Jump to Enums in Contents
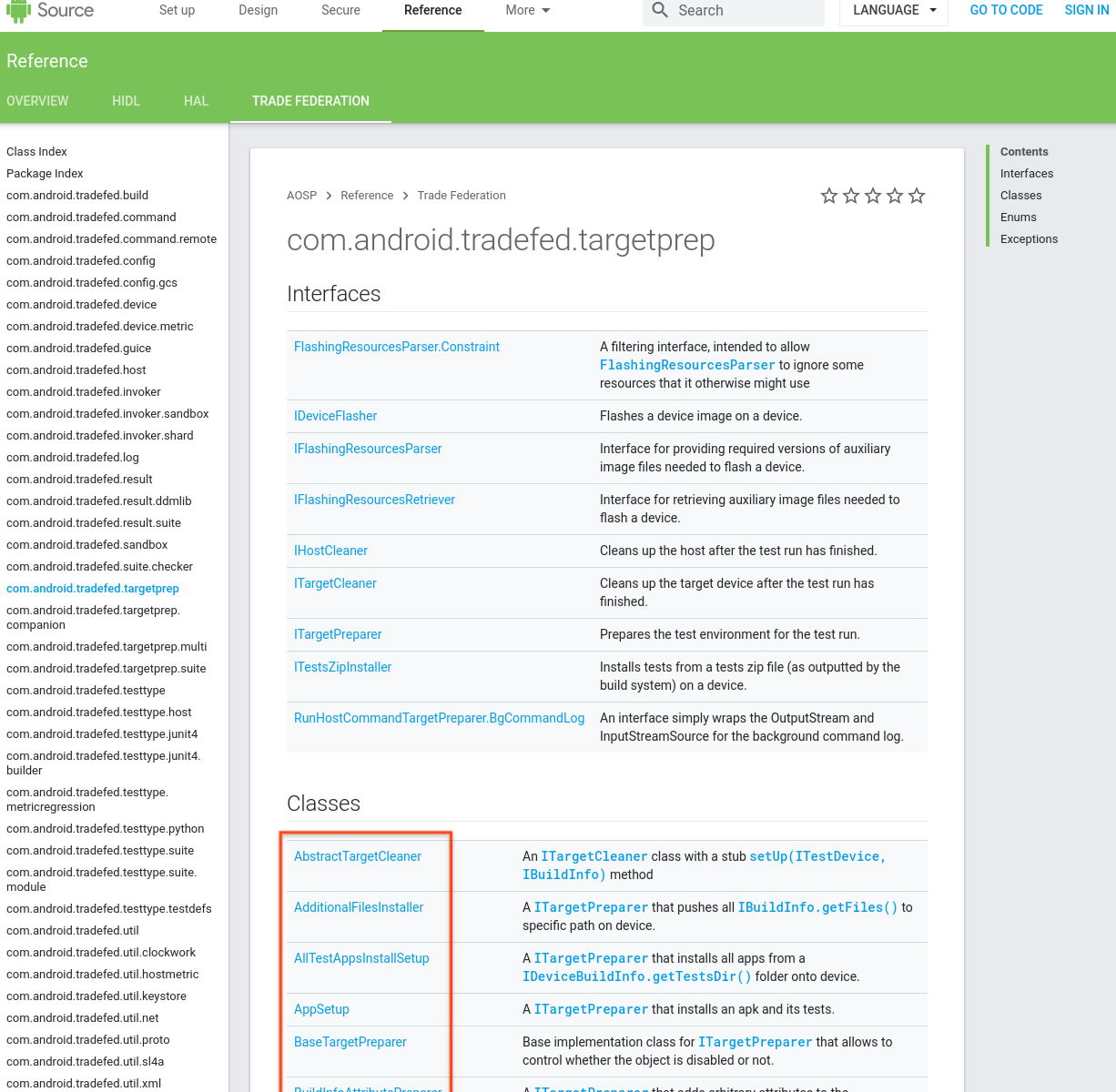 [x=1018, y=217]
